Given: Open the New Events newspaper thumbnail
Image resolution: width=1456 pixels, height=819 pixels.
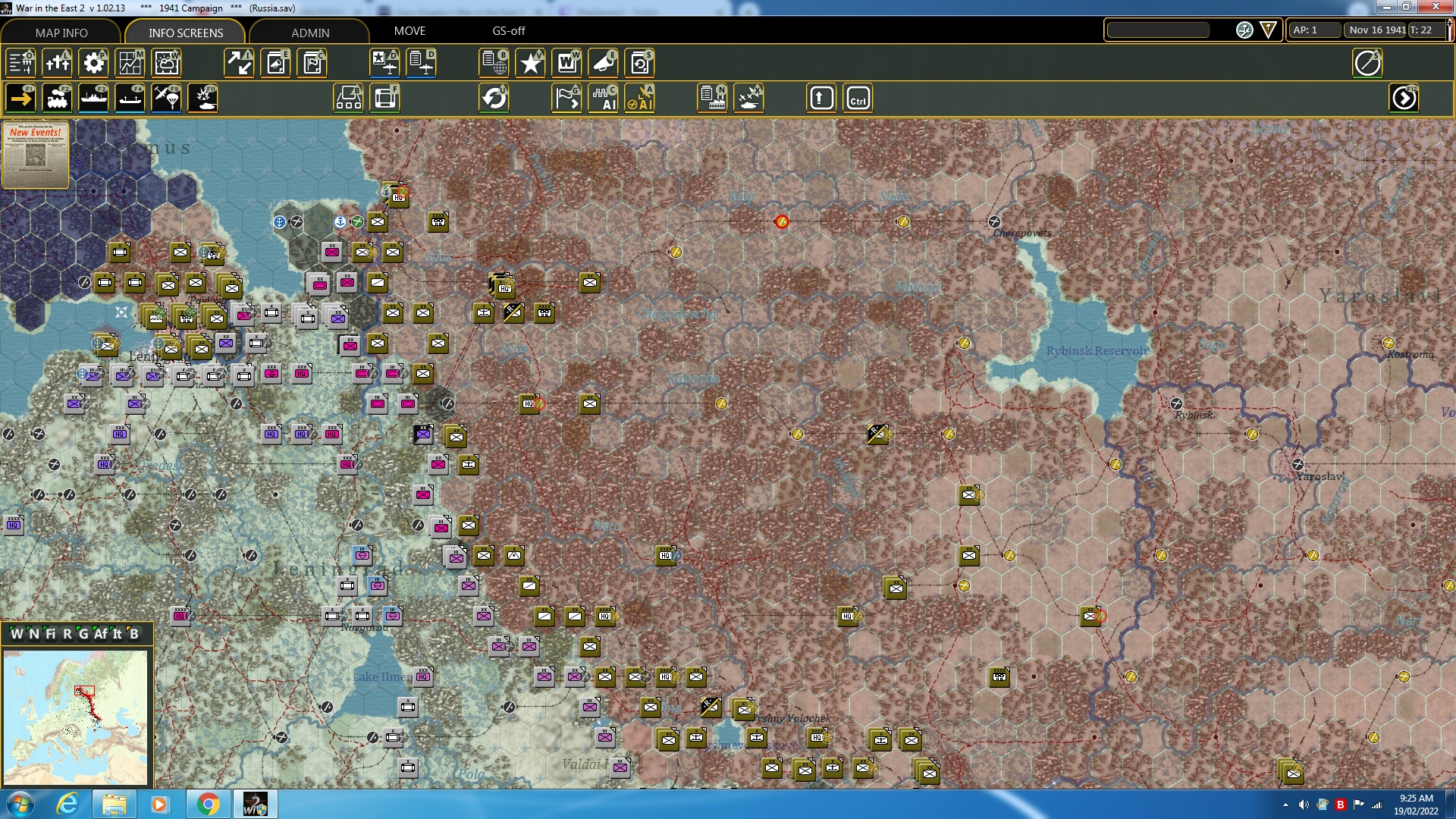Looking at the screenshot, I should point(35,155).
